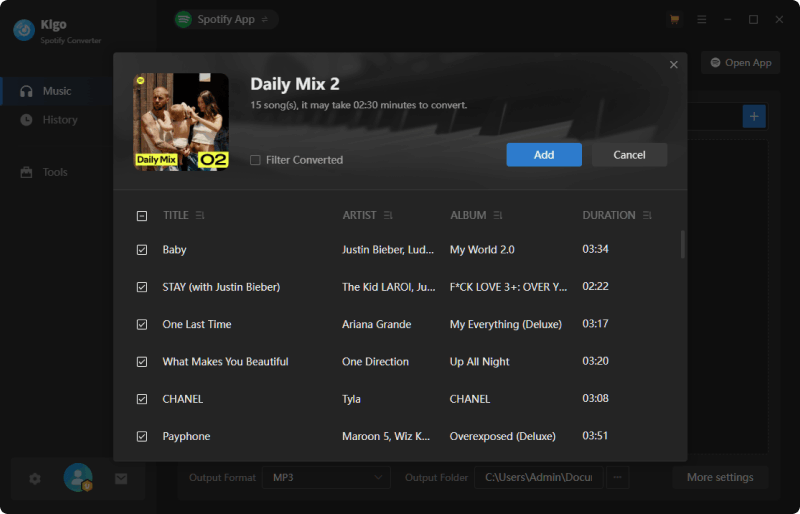Click the History clock icon
Viewport: 800px width, 514px height.
pyautogui.click(x=26, y=120)
